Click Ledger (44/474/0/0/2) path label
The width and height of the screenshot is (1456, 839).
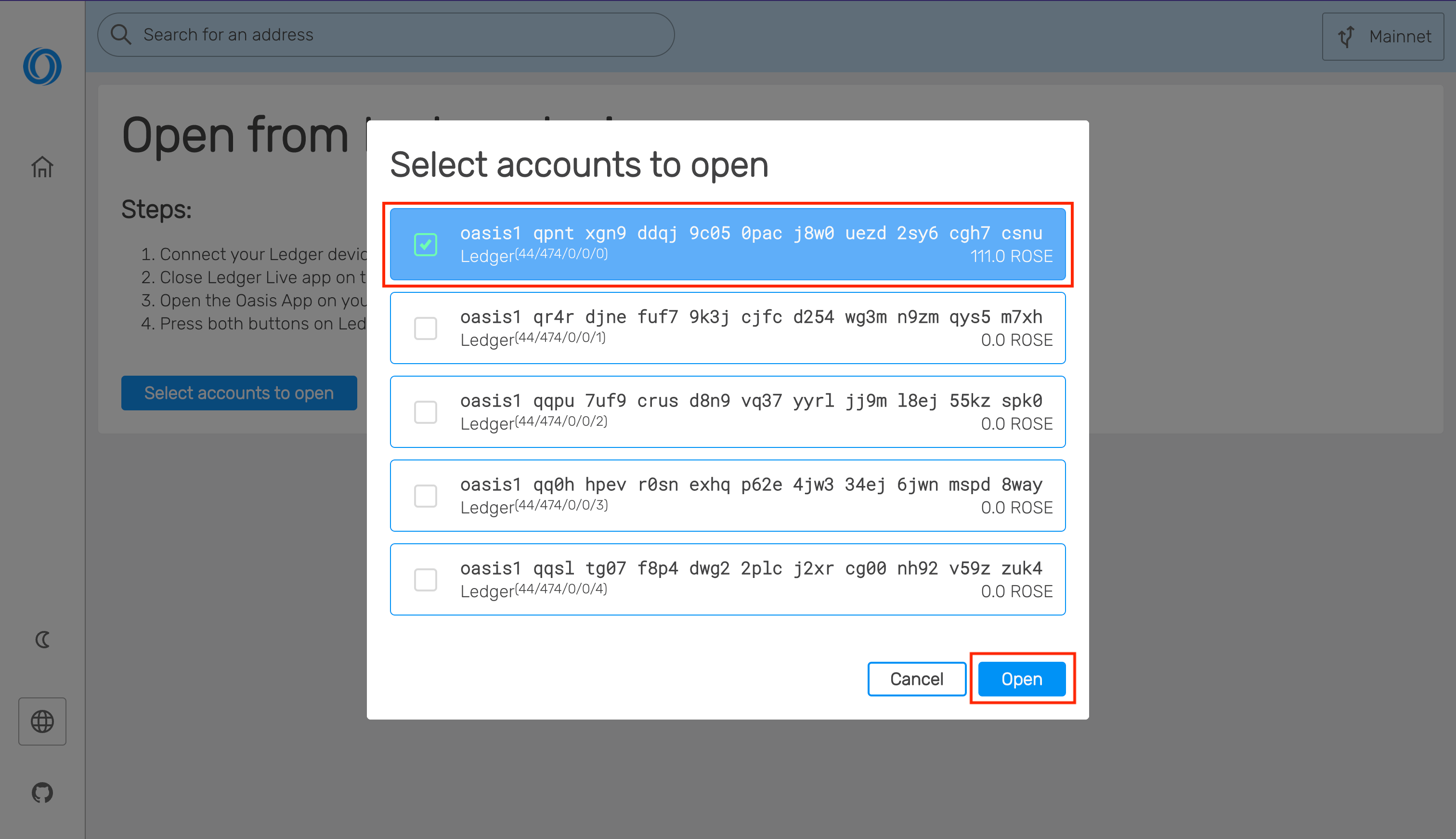pyautogui.click(x=534, y=422)
